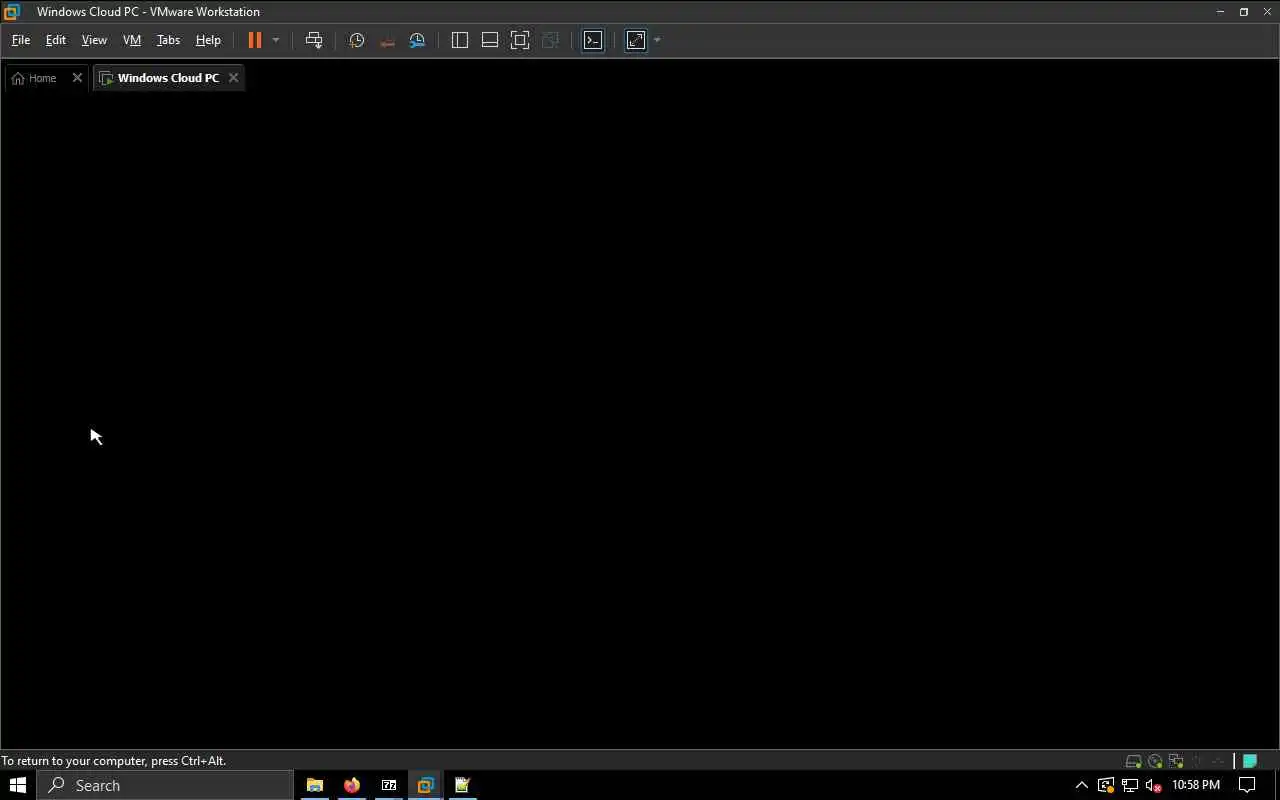1280x800 pixels.
Task: Click the 10:58 PM clock
Action: (x=1196, y=785)
